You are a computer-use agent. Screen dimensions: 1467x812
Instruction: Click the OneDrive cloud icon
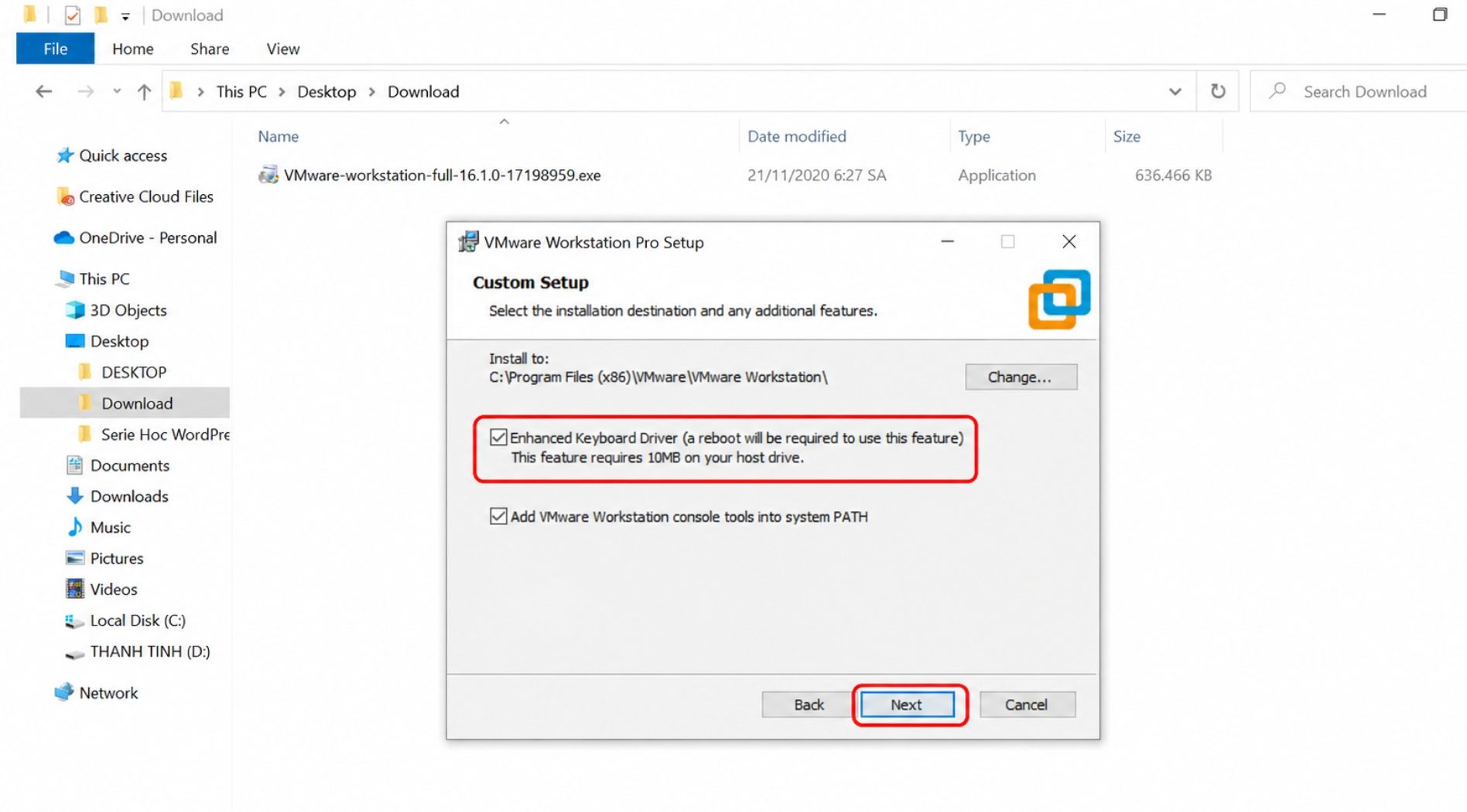click(63, 237)
